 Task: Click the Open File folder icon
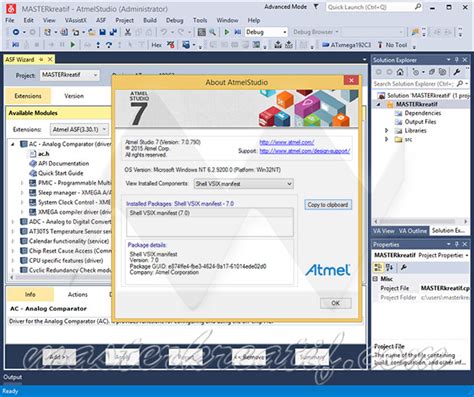[x=92, y=32]
